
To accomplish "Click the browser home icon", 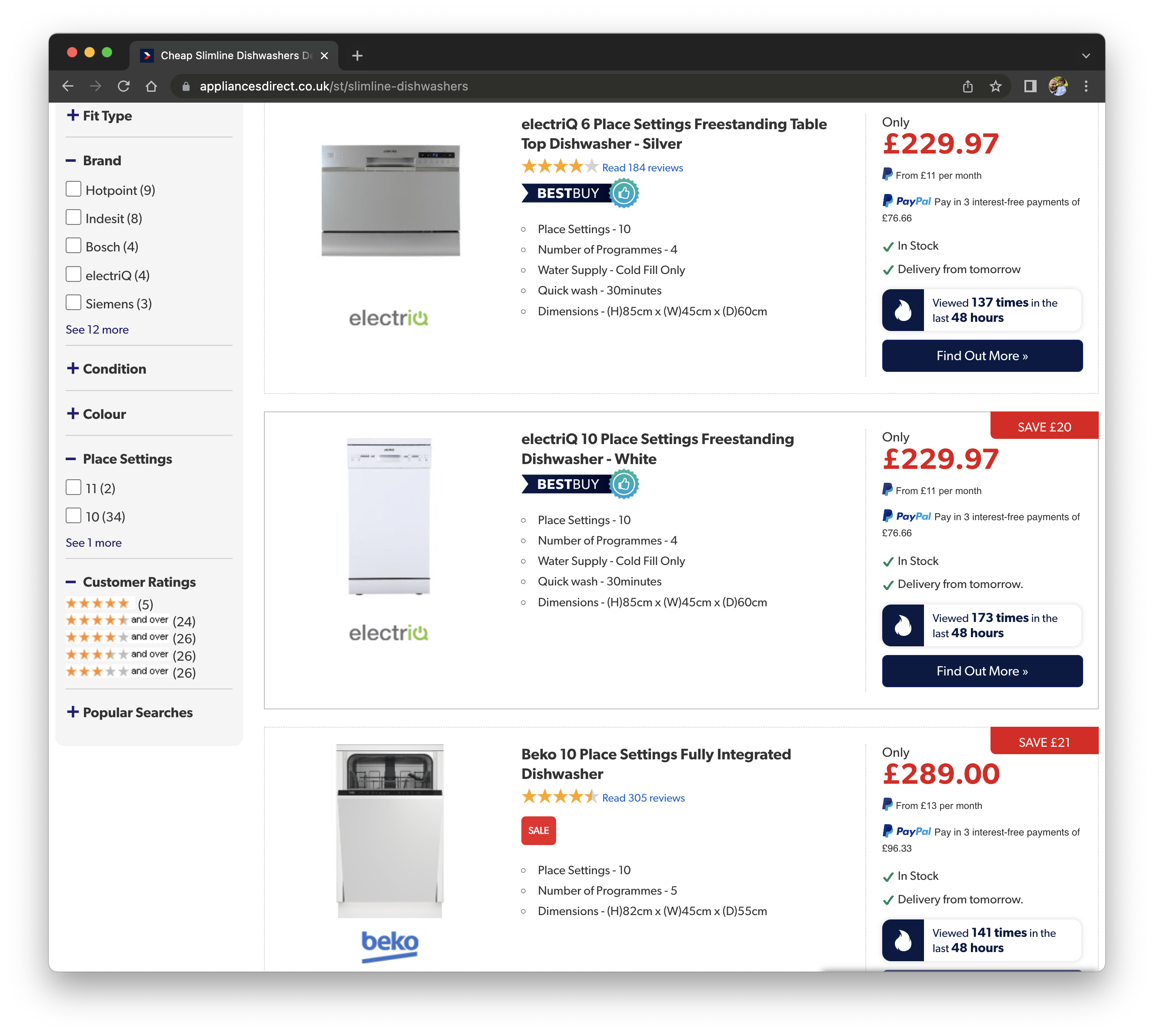I will [151, 86].
